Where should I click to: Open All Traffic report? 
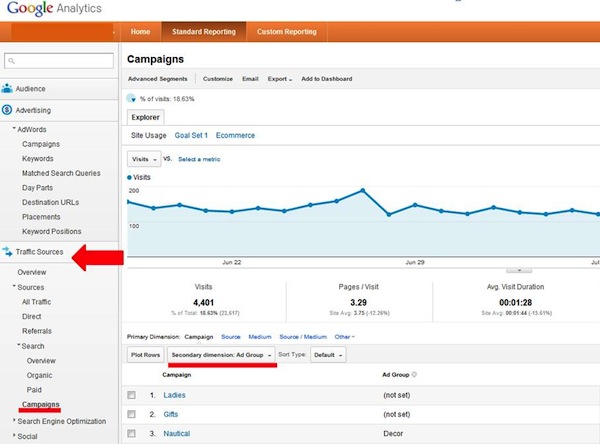(x=36, y=302)
